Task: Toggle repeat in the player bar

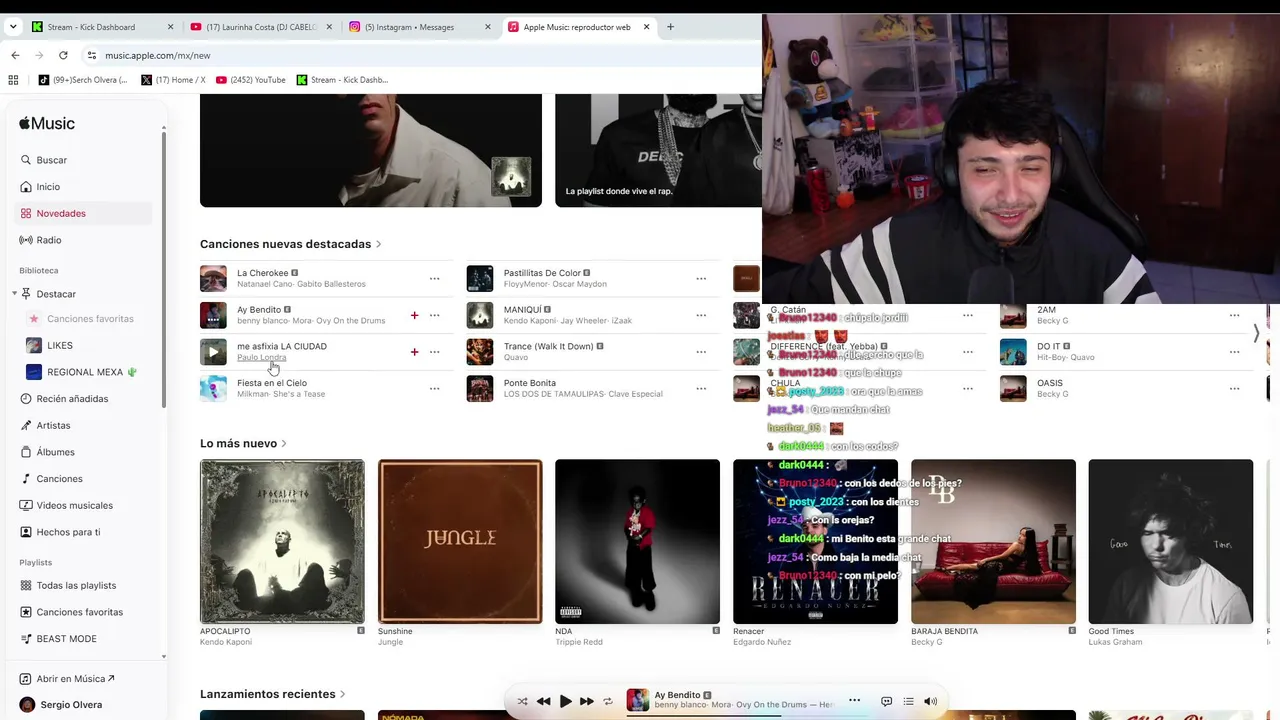Action: (608, 702)
